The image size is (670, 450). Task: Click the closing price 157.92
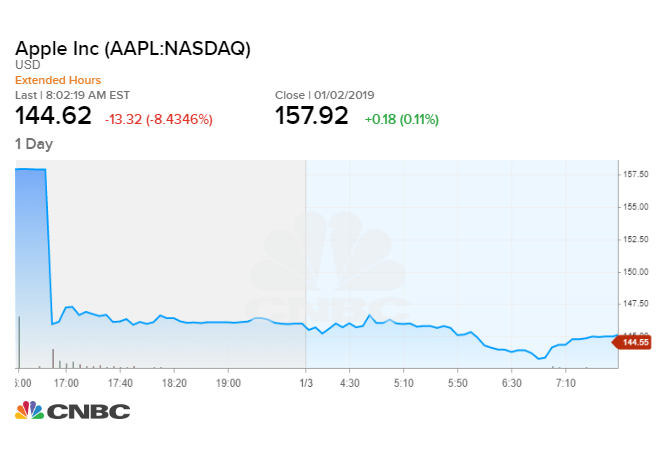point(312,116)
